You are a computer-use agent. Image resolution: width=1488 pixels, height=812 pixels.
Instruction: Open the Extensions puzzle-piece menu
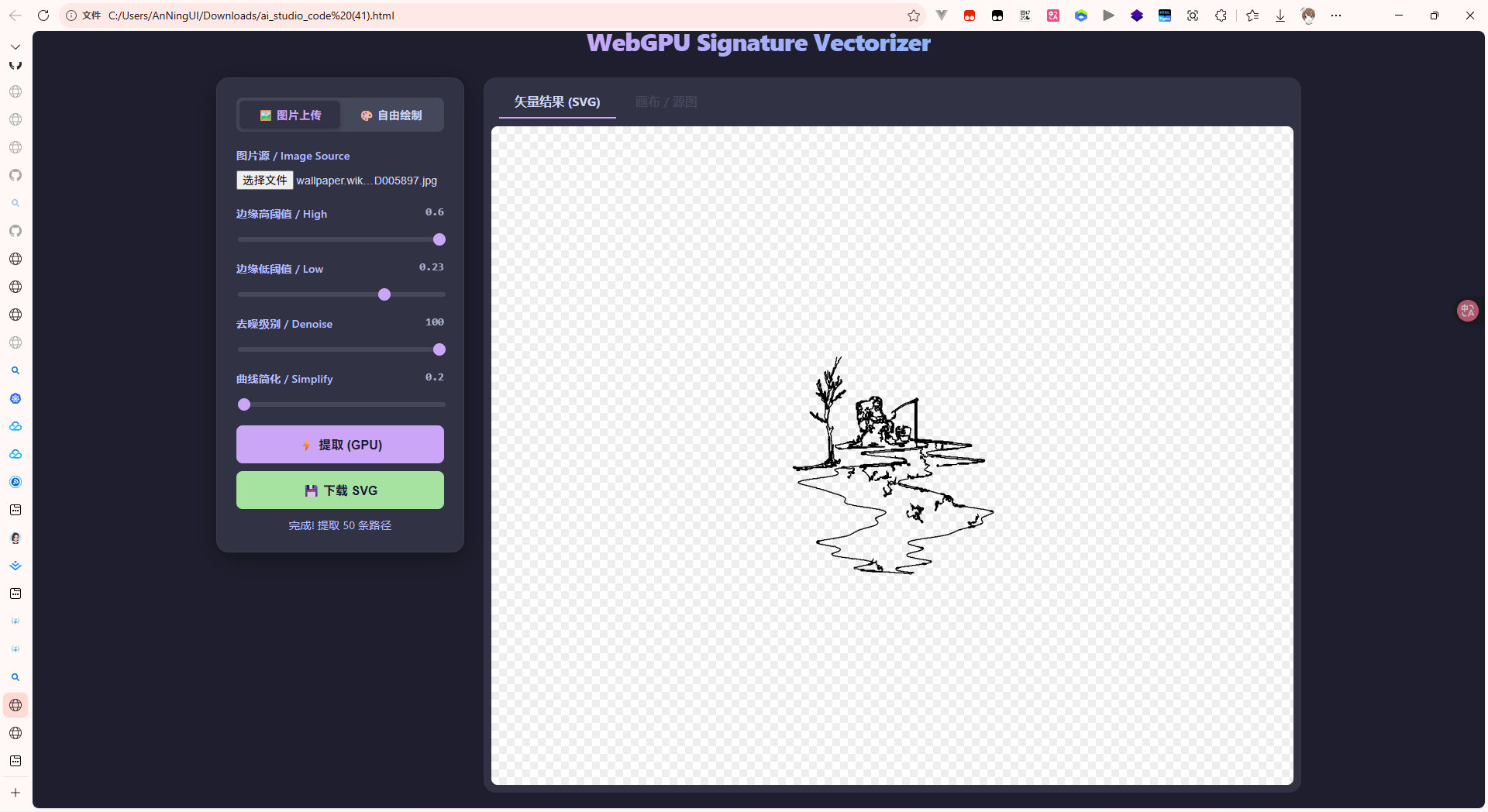pos(1221,15)
